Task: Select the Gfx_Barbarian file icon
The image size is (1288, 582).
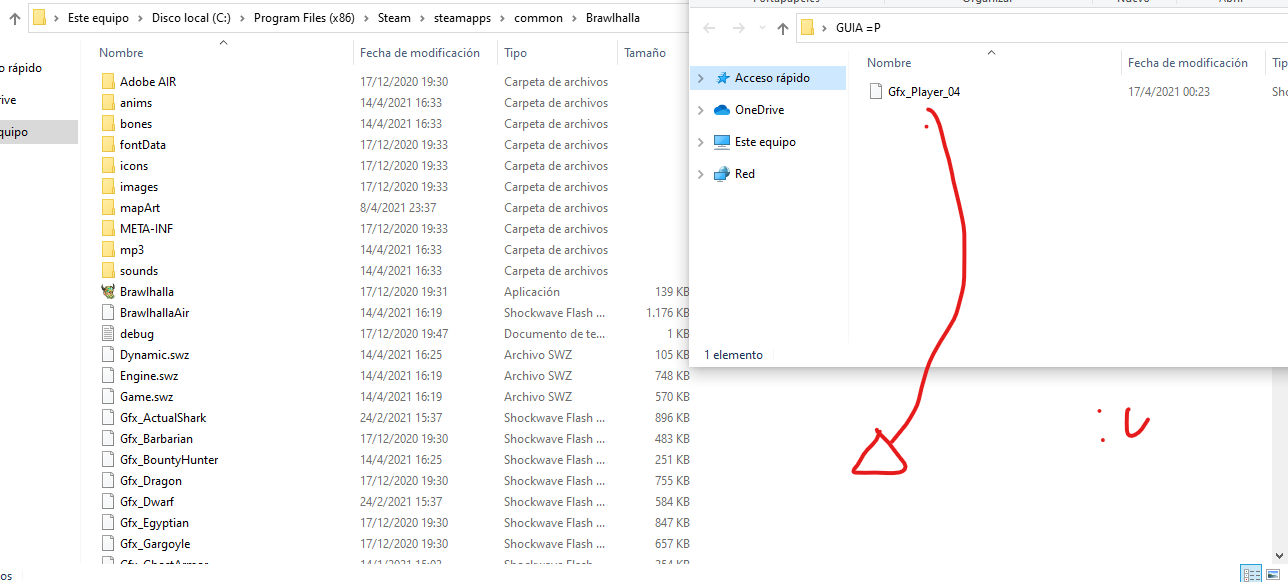Action: pyautogui.click(x=108, y=438)
